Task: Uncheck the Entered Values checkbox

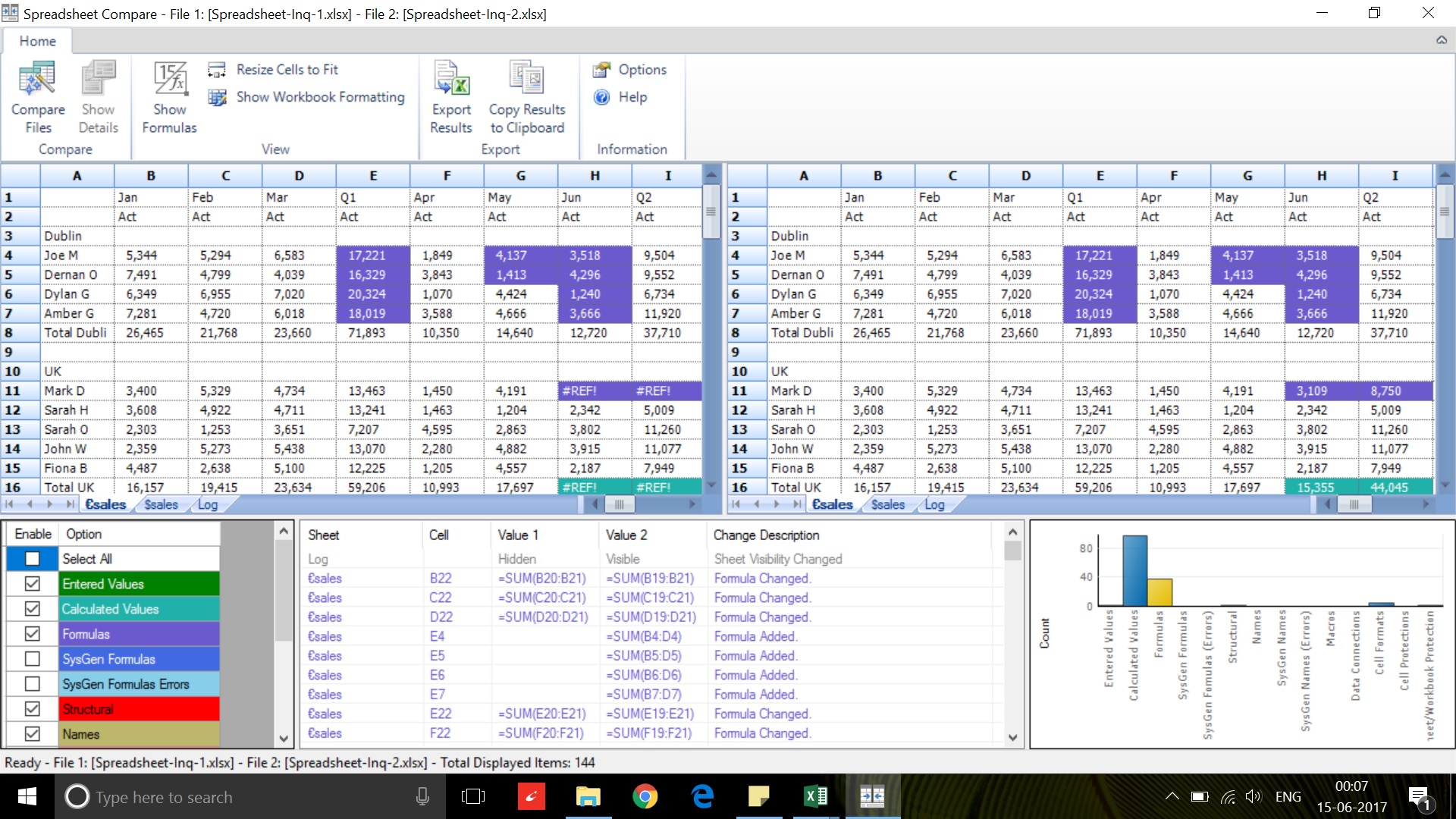Action: click(x=33, y=584)
